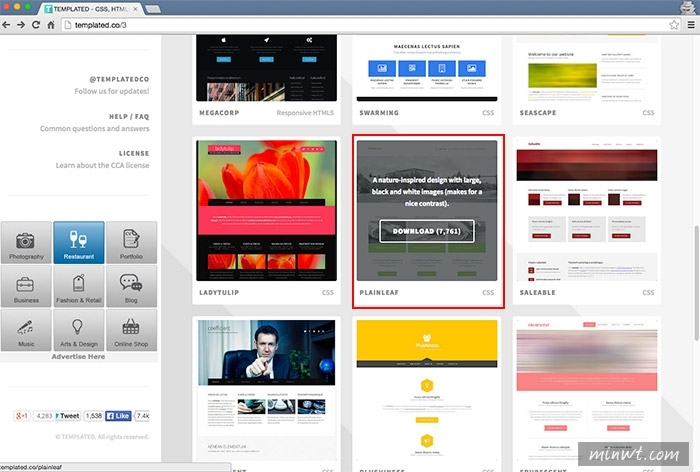Open the Ladytulip template thumbnail
The width and height of the screenshot is (700, 472).
click(267, 211)
